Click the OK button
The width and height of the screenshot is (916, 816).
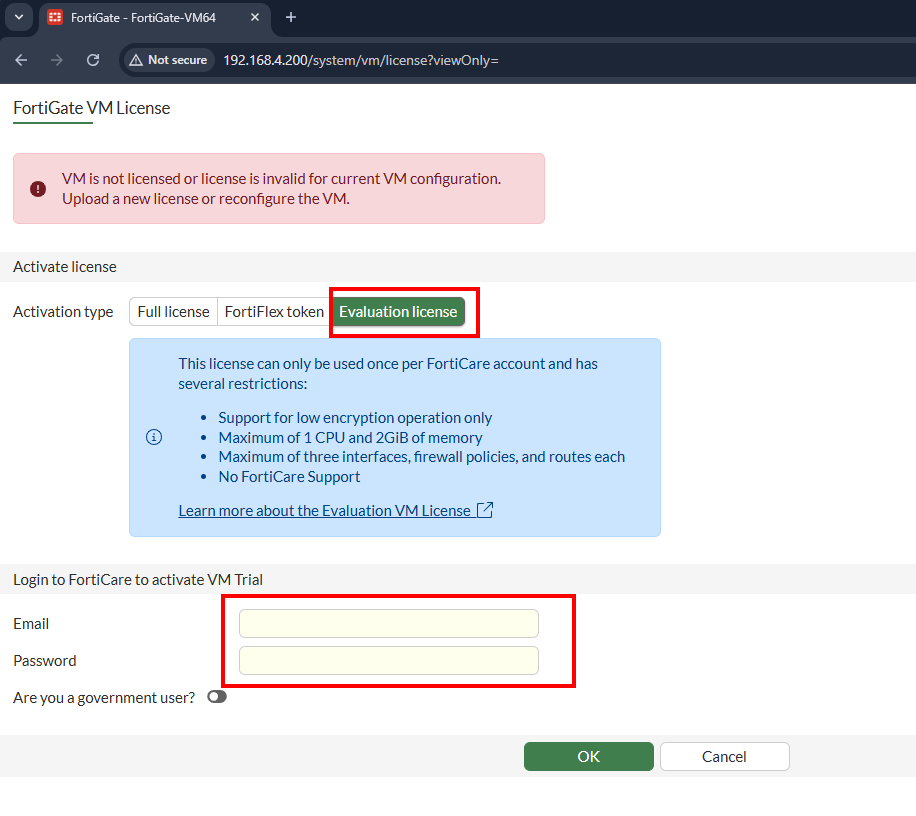pyautogui.click(x=588, y=756)
